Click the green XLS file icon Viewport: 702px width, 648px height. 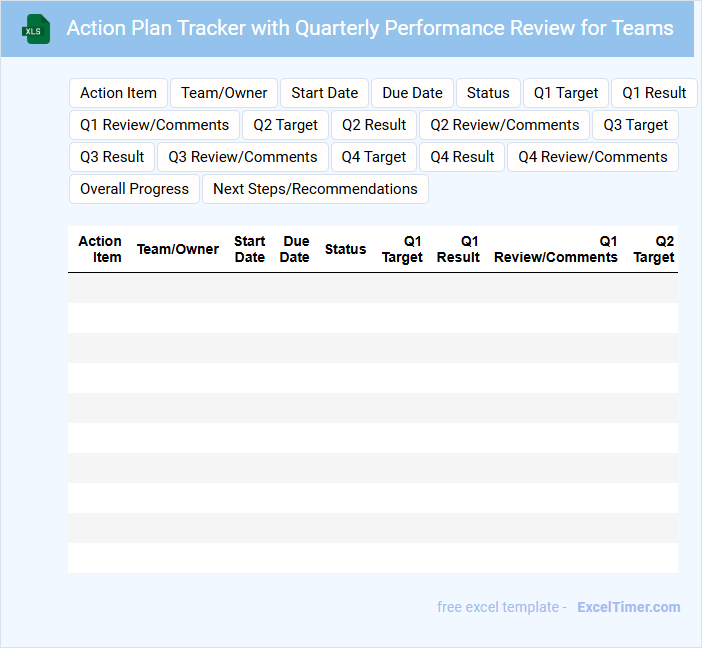click(x=36, y=29)
